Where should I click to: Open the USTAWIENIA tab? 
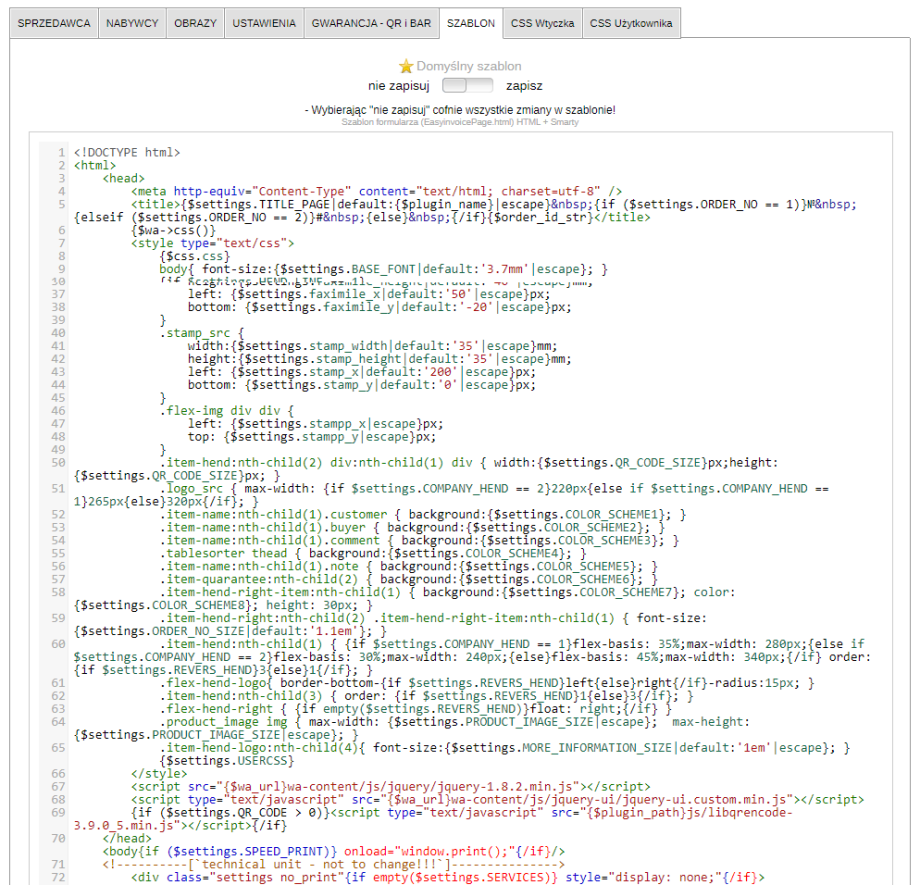(264, 23)
